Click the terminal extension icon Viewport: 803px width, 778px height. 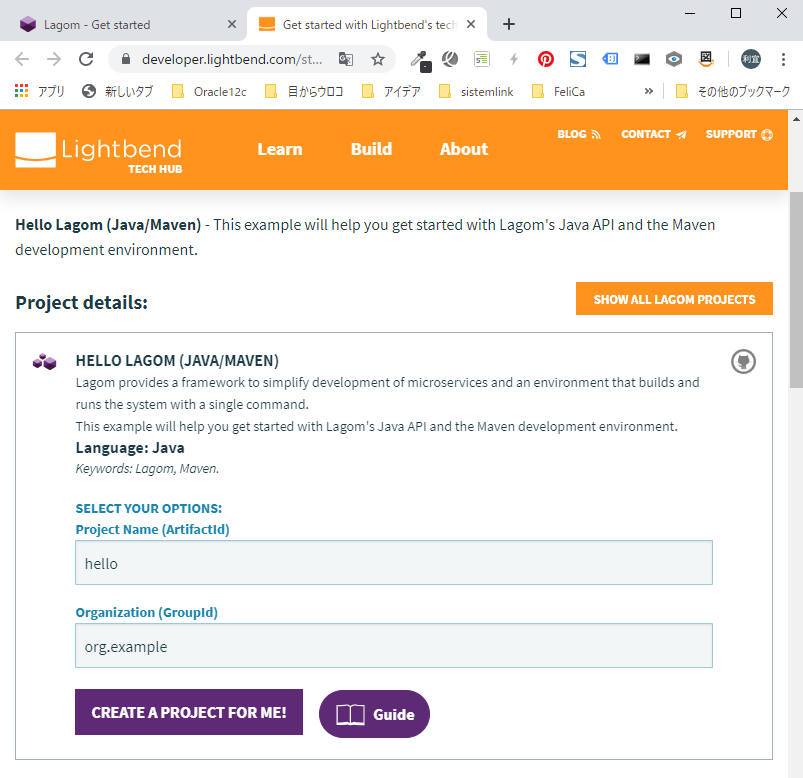coord(641,59)
